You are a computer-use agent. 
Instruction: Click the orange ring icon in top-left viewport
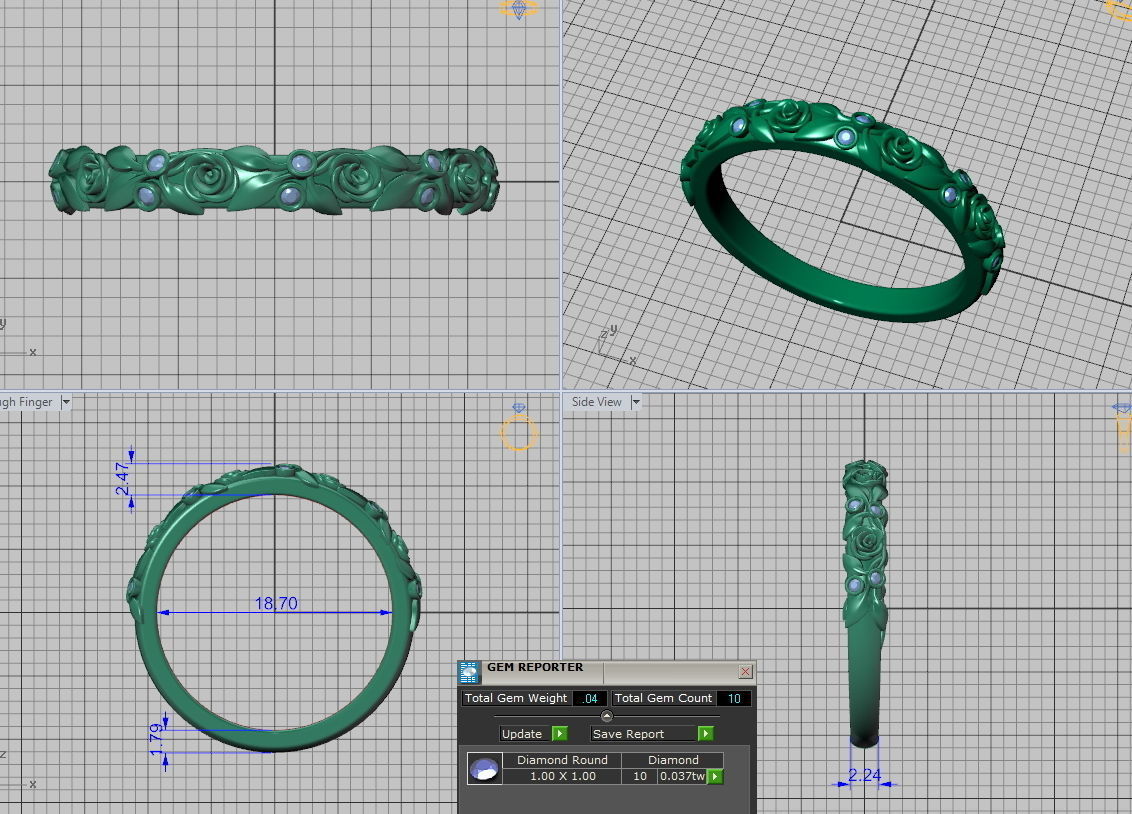click(519, 9)
